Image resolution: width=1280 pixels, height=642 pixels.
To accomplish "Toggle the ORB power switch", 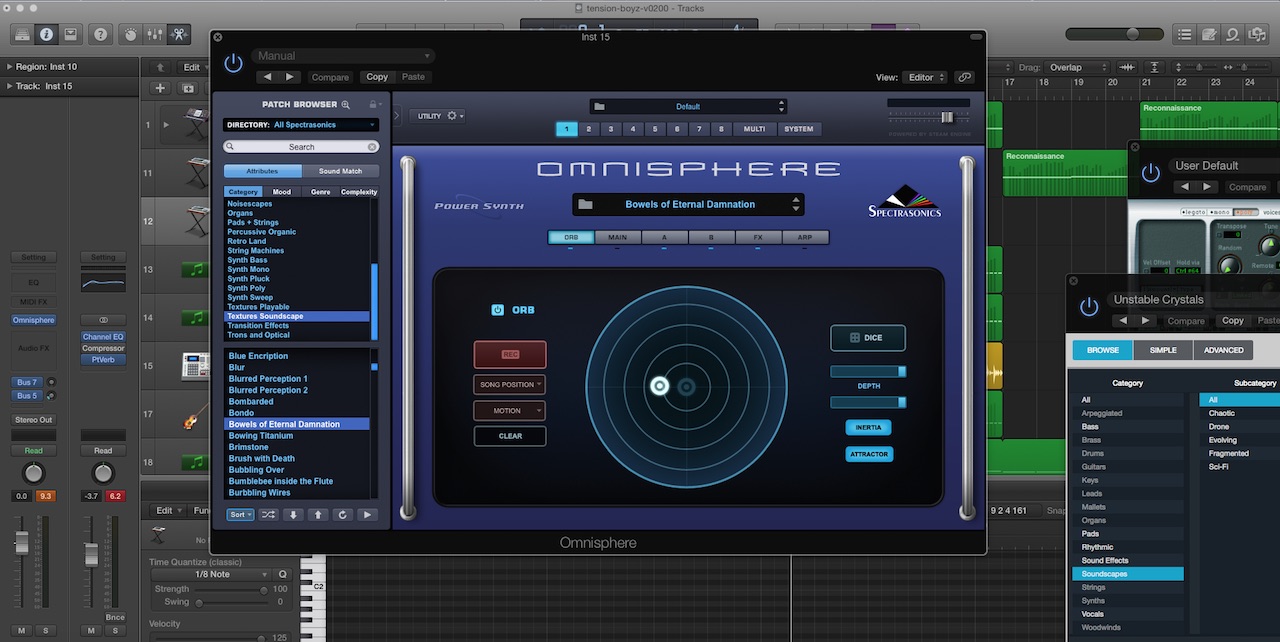I will point(497,310).
